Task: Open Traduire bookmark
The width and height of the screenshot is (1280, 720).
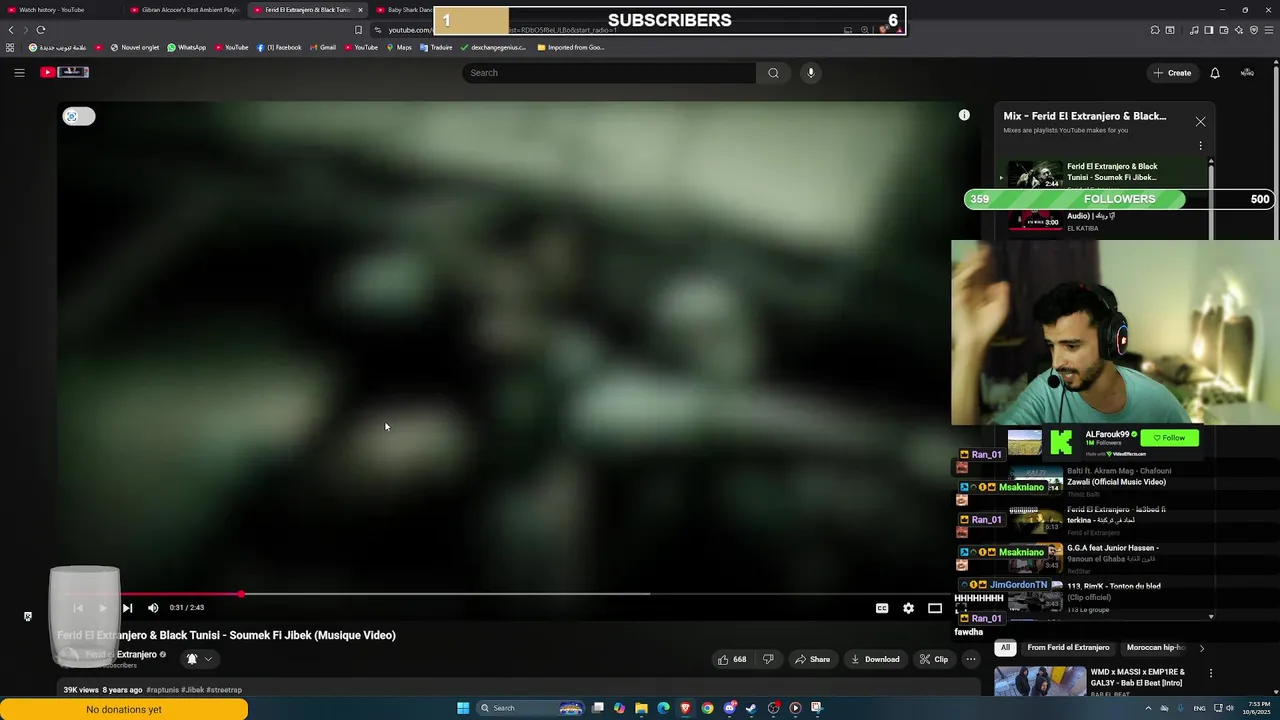Action: (x=436, y=47)
